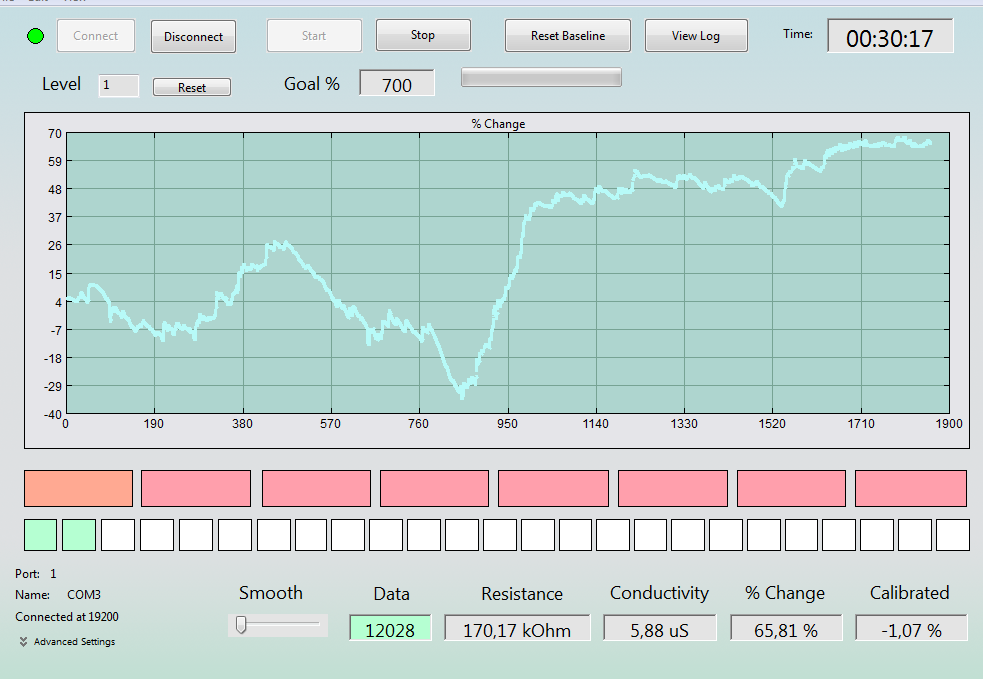Click the Disconnect button

pyautogui.click(x=193, y=36)
